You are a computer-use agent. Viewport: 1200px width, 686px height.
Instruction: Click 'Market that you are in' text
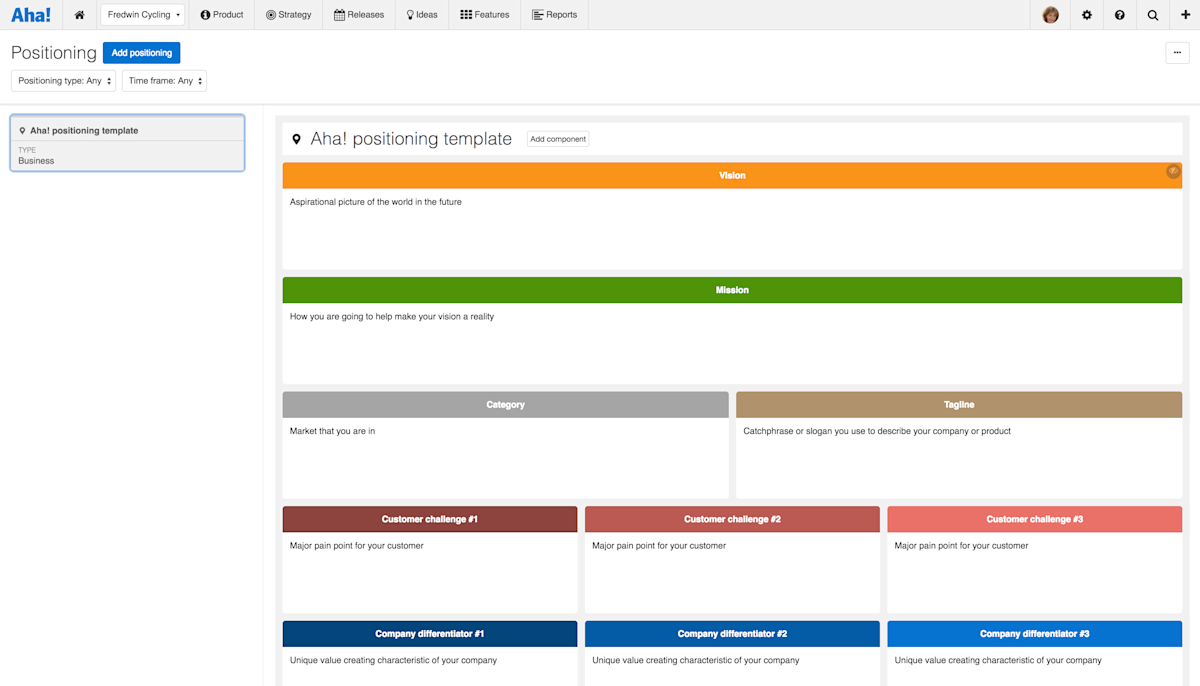click(x=333, y=432)
